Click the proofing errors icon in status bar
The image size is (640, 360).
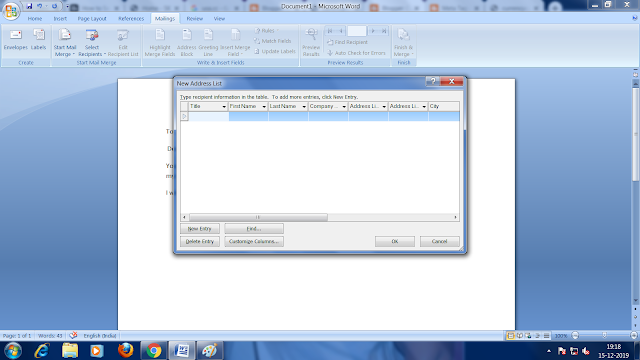[x=73, y=336]
